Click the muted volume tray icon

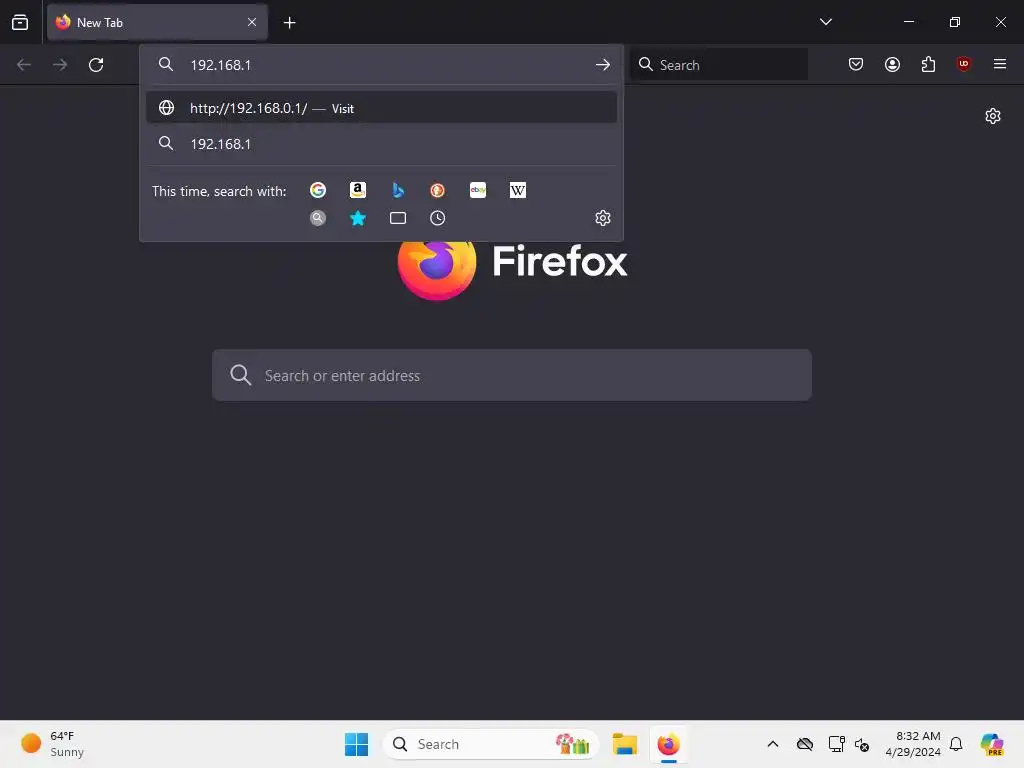pos(862,744)
